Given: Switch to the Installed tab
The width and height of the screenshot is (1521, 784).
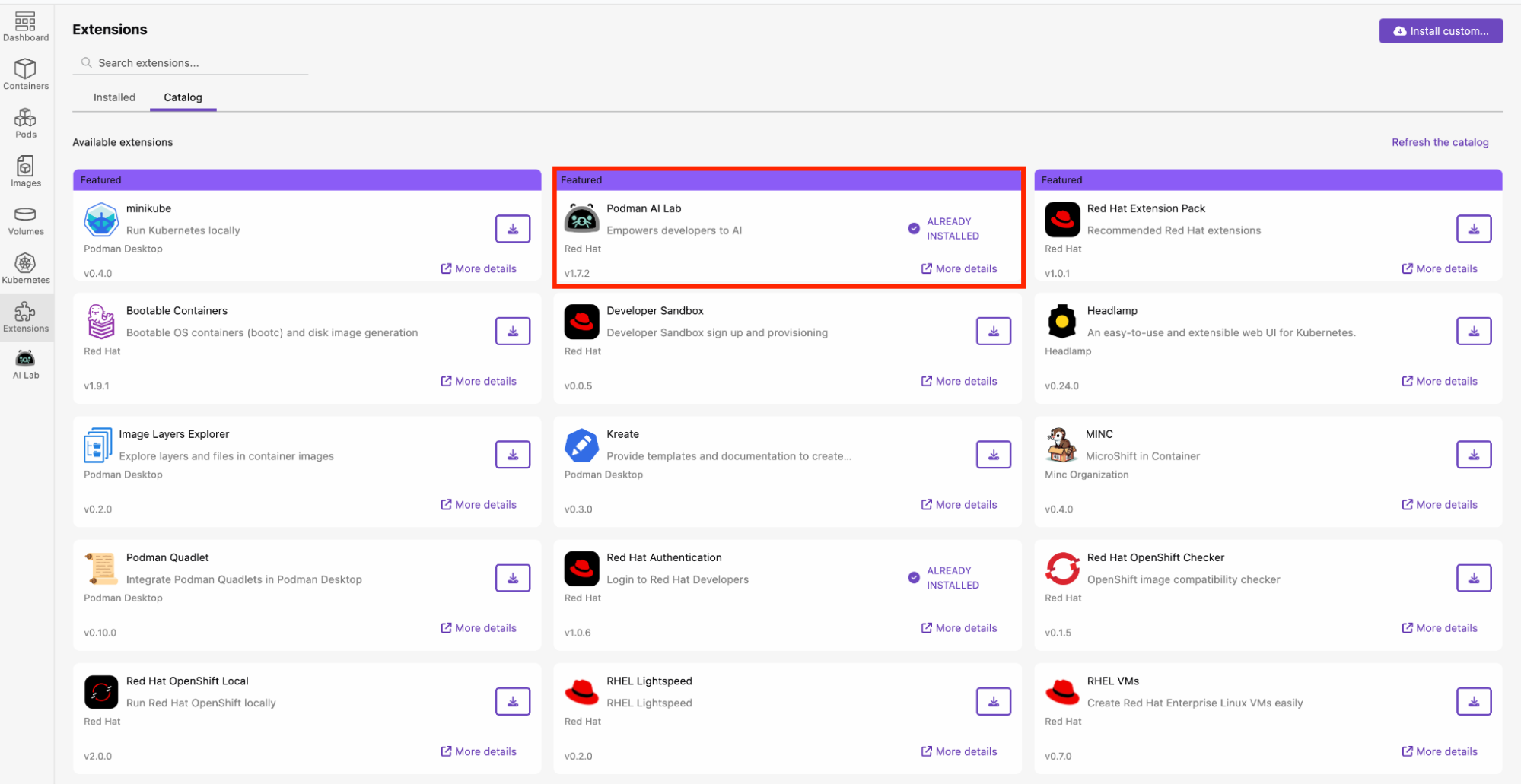Looking at the screenshot, I should pos(114,97).
